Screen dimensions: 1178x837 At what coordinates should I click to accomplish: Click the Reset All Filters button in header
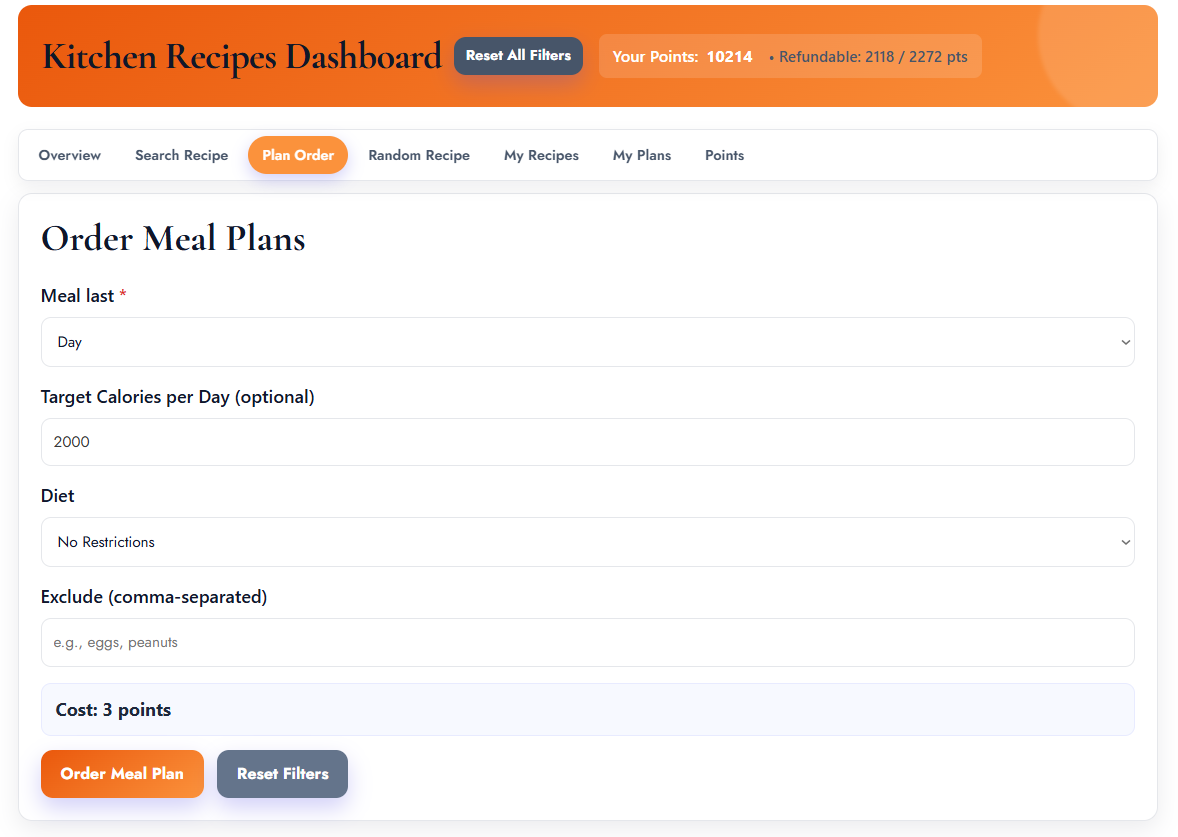518,56
